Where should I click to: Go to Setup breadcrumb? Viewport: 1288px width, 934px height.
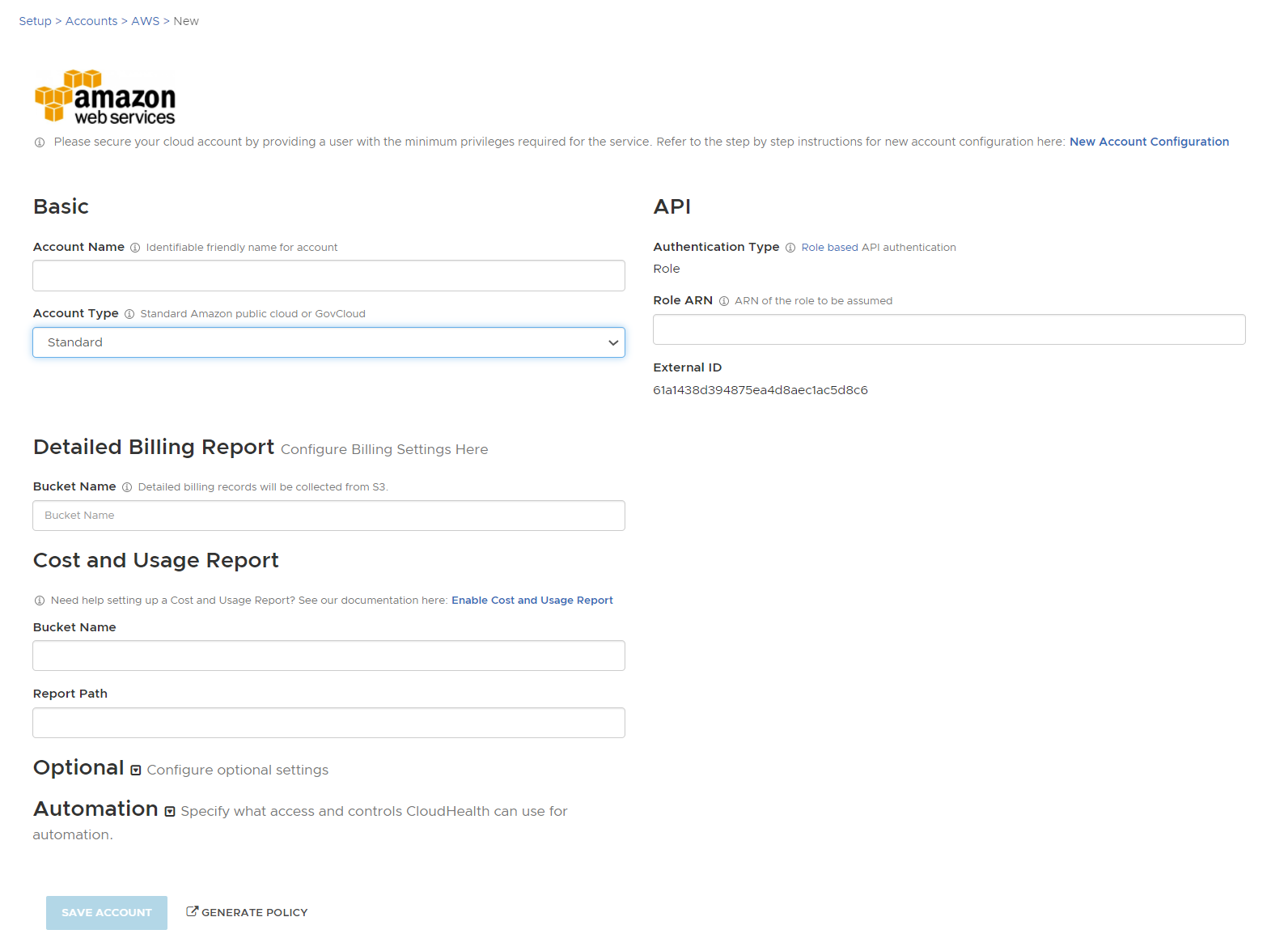click(x=36, y=21)
